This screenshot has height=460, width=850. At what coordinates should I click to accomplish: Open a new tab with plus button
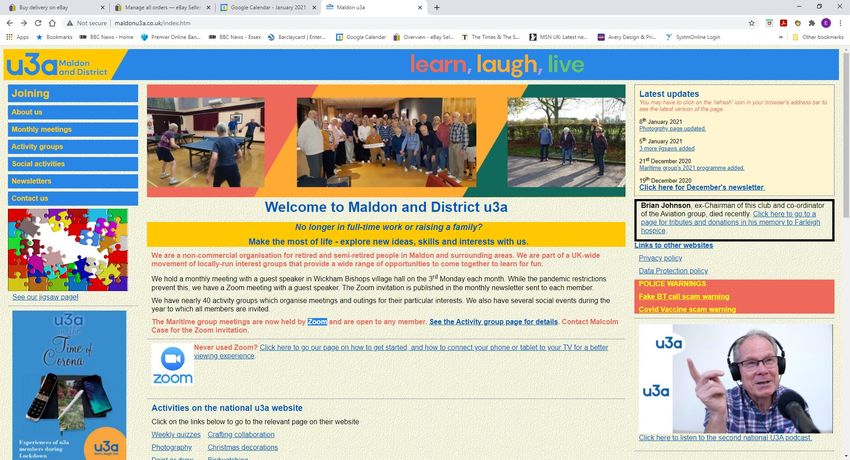[436, 8]
